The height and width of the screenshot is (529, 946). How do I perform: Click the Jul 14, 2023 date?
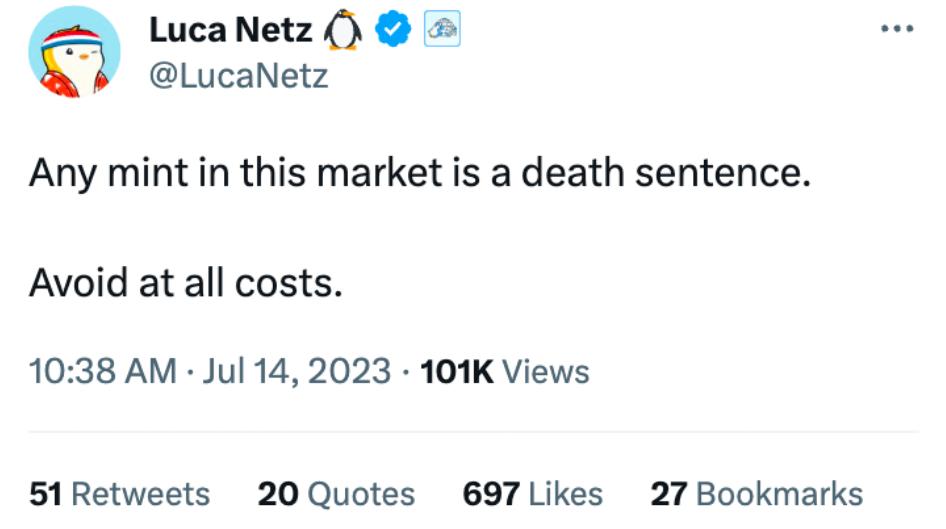296,371
